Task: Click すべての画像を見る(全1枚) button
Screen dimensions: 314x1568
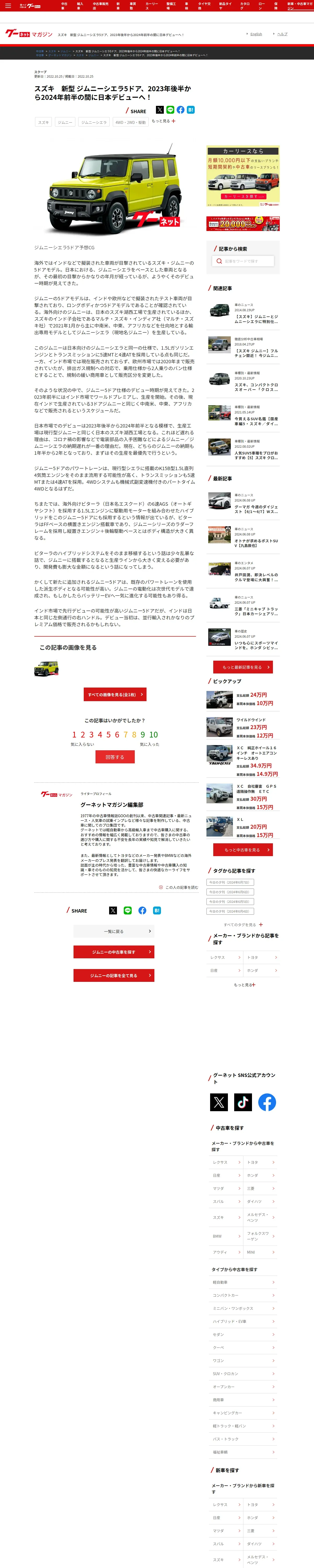Action: point(115,695)
